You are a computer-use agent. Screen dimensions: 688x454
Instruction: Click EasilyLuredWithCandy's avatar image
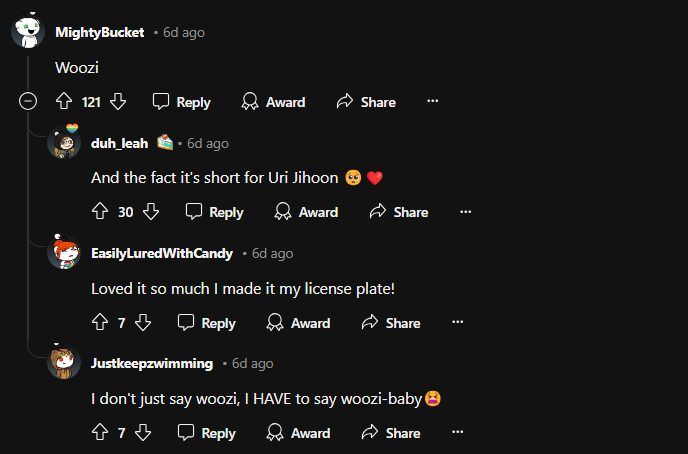65,253
